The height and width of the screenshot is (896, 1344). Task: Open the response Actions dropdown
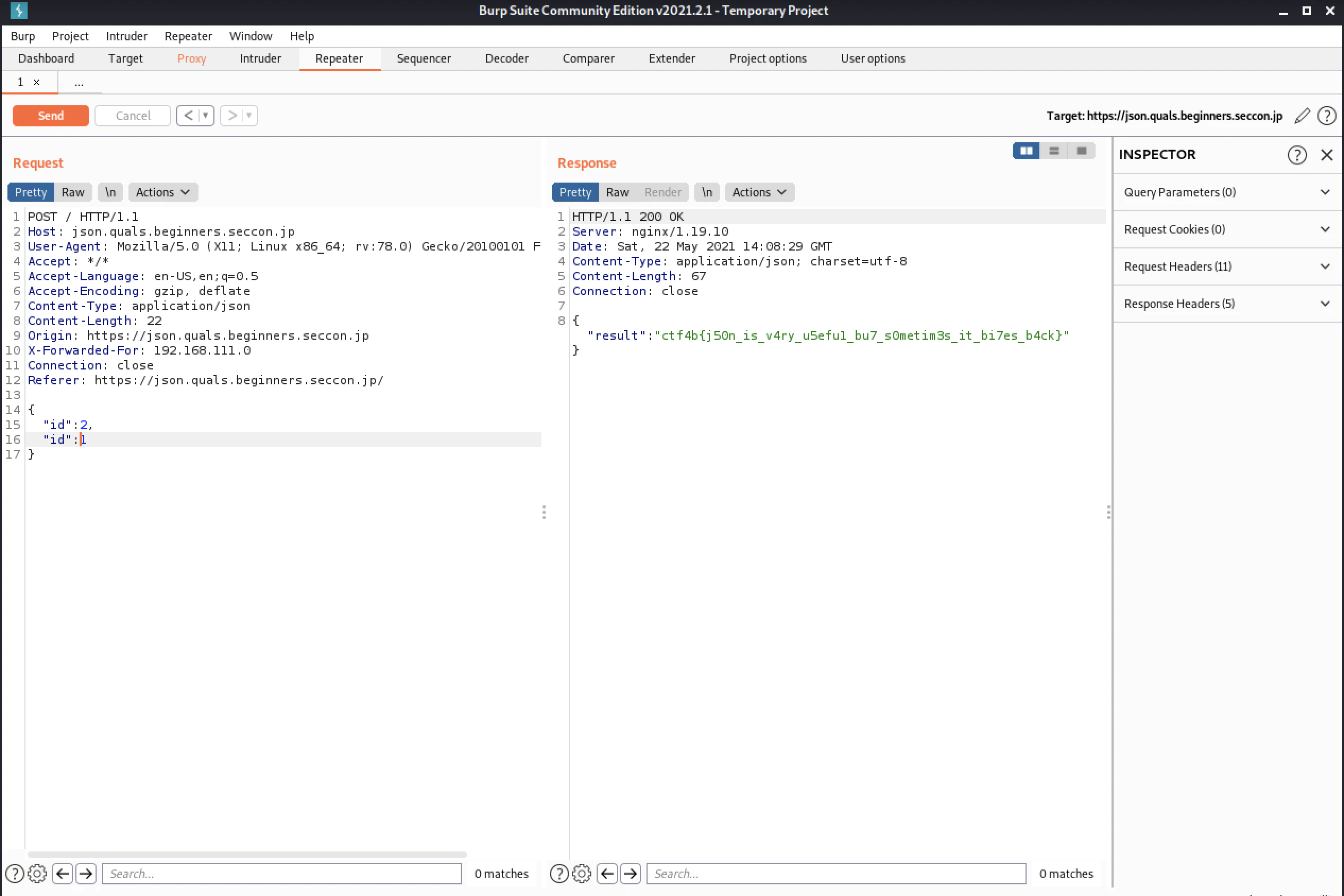click(x=760, y=193)
